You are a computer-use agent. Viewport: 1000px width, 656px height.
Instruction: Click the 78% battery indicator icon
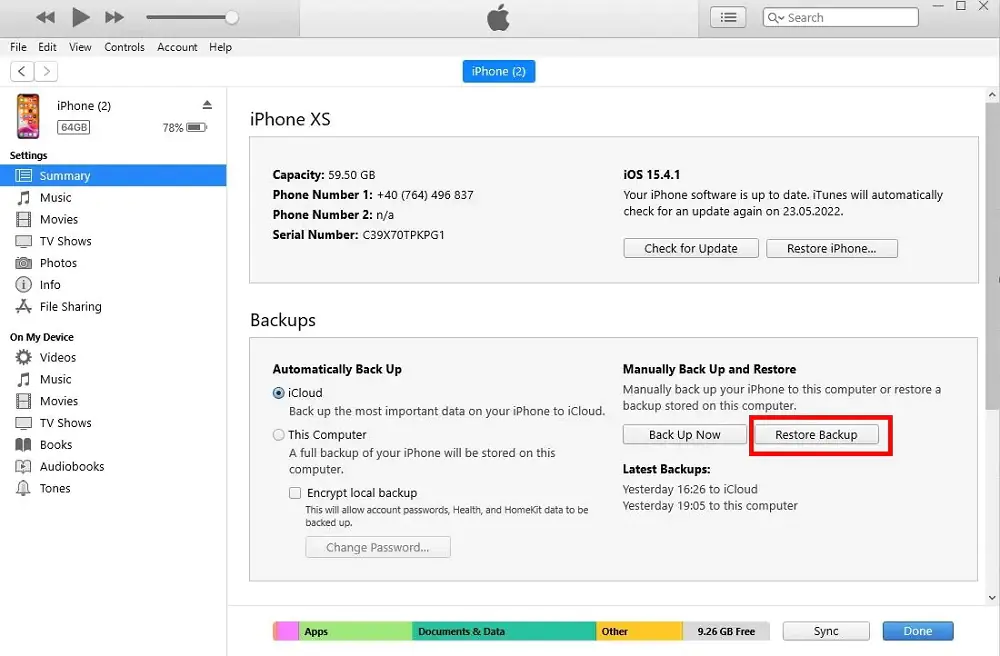pyautogui.click(x=196, y=128)
